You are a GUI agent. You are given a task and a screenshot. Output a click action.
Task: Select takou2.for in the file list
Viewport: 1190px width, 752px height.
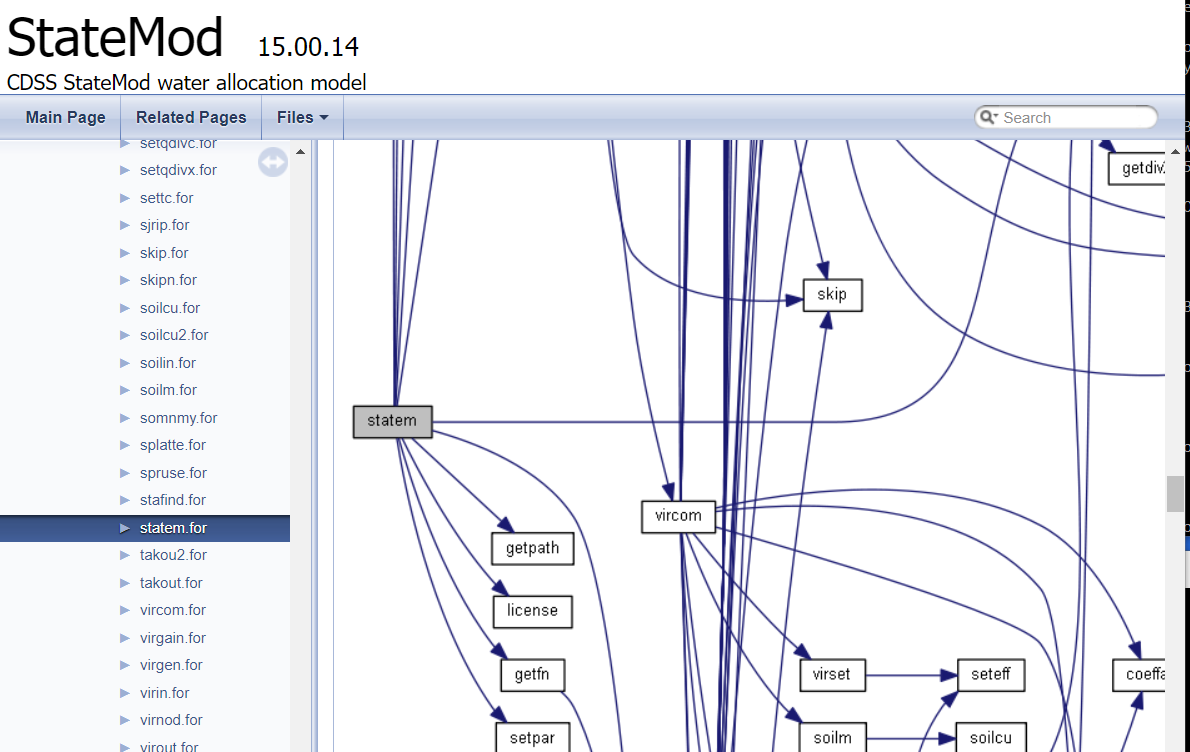click(173, 554)
